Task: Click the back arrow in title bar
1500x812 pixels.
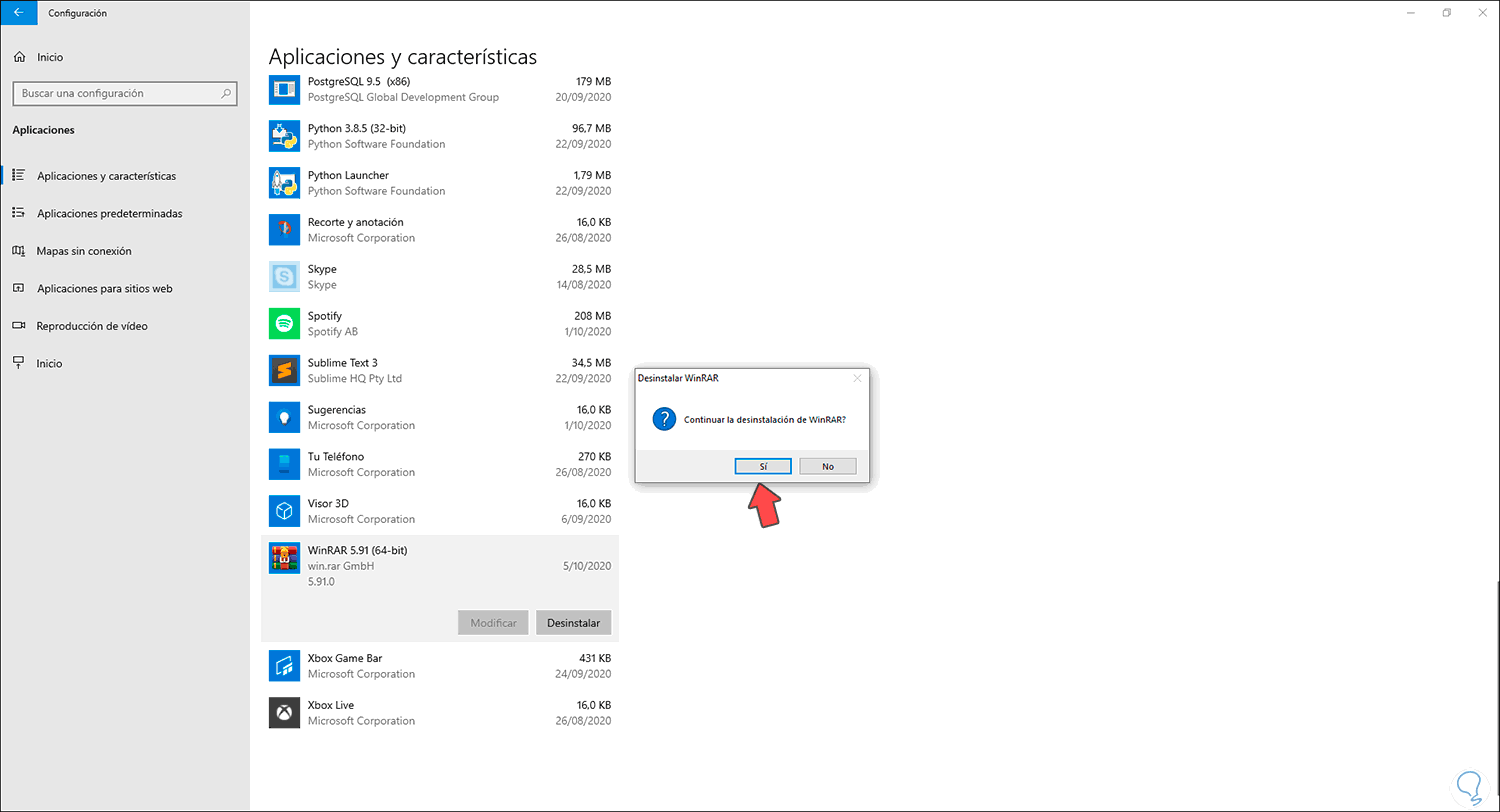Action: pyautogui.click(x=18, y=13)
